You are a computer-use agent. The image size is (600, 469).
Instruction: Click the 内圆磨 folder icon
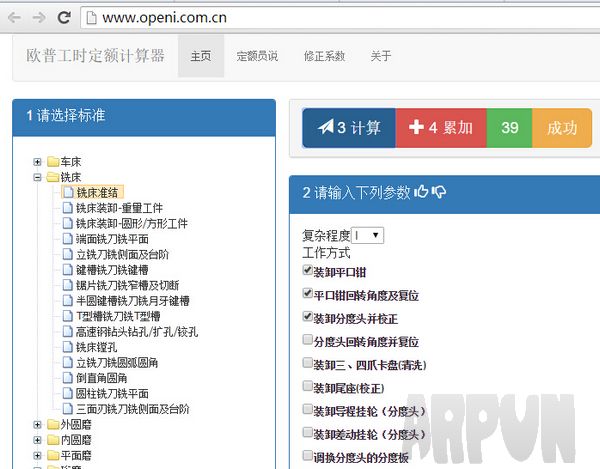[x=53, y=440]
